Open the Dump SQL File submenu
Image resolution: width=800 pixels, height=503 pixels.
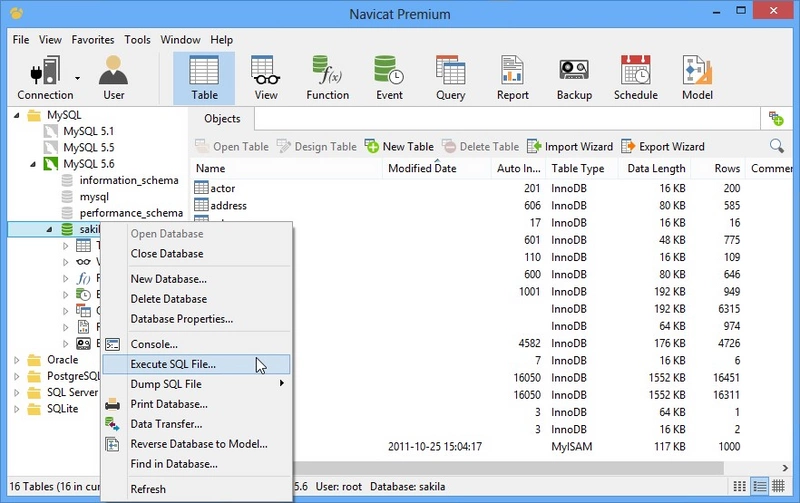pos(196,384)
